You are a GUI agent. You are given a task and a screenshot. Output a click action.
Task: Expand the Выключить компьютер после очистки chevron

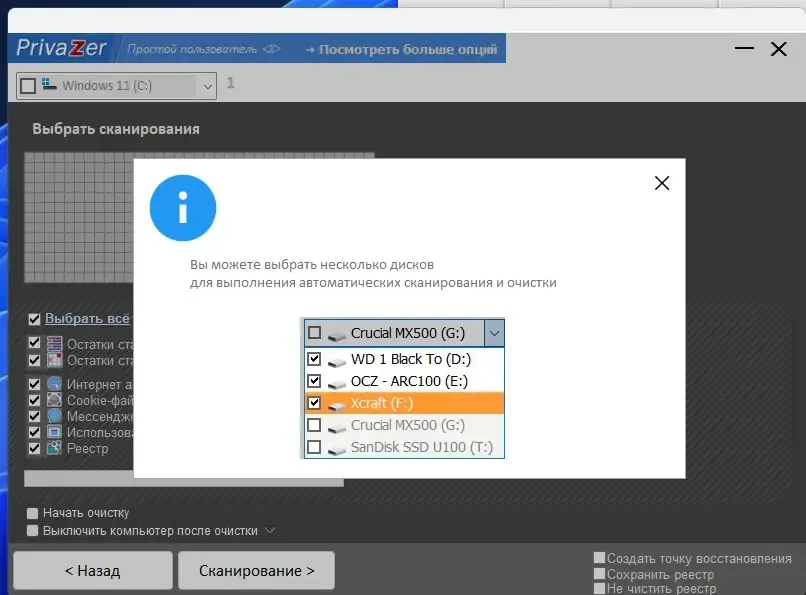pos(270,530)
